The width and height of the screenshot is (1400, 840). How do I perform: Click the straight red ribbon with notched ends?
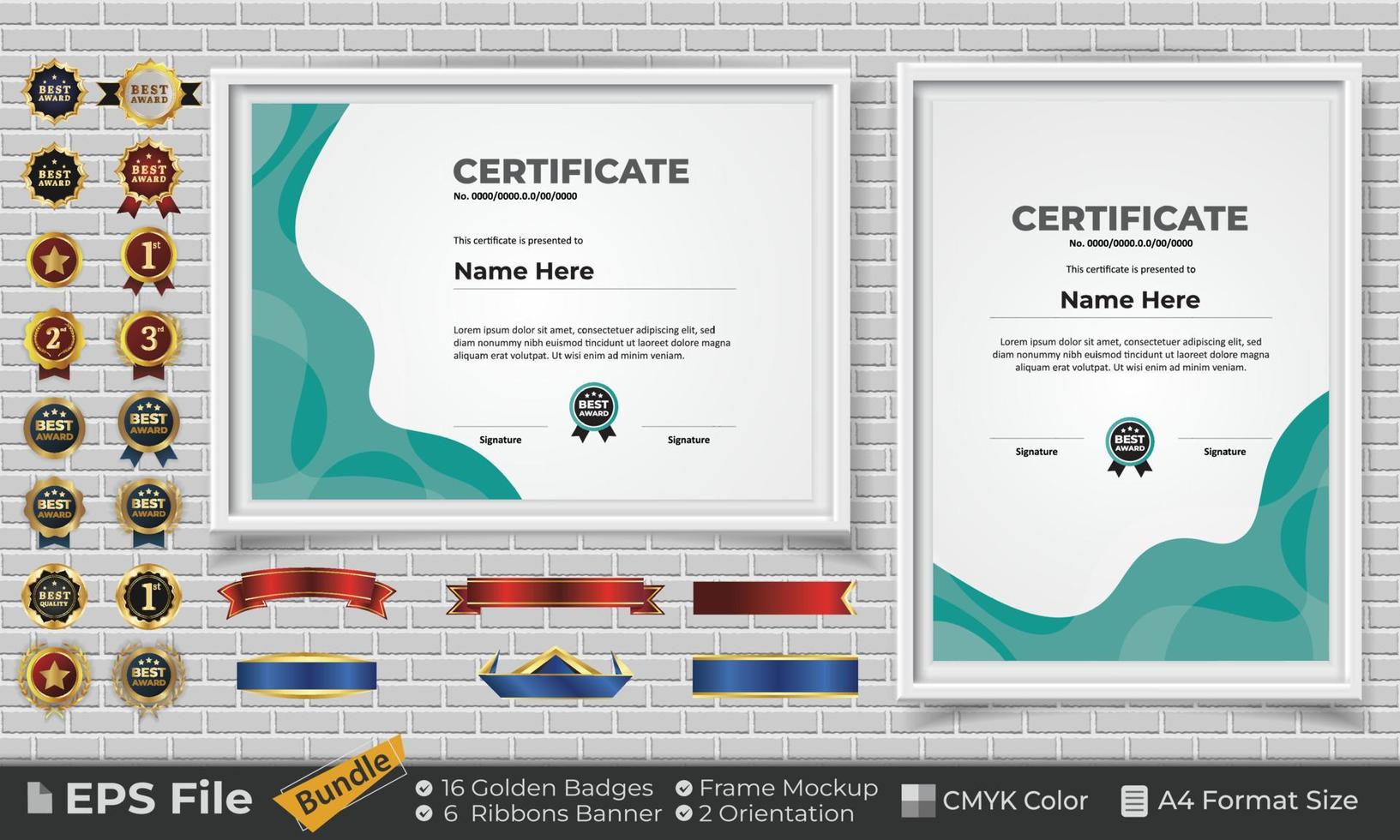(x=555, y=596)
